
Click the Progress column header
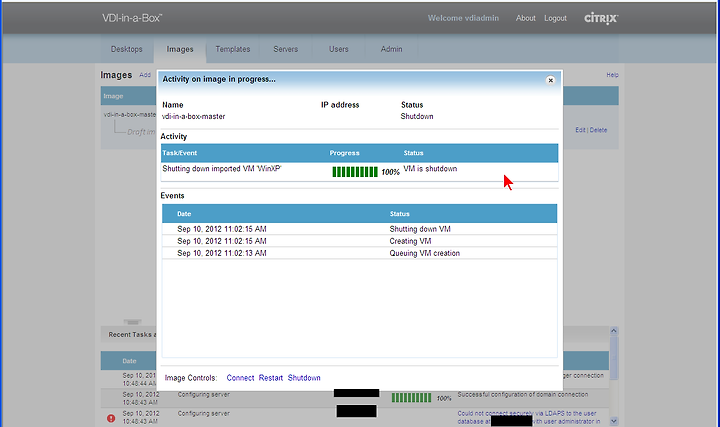tap(344, 153)
